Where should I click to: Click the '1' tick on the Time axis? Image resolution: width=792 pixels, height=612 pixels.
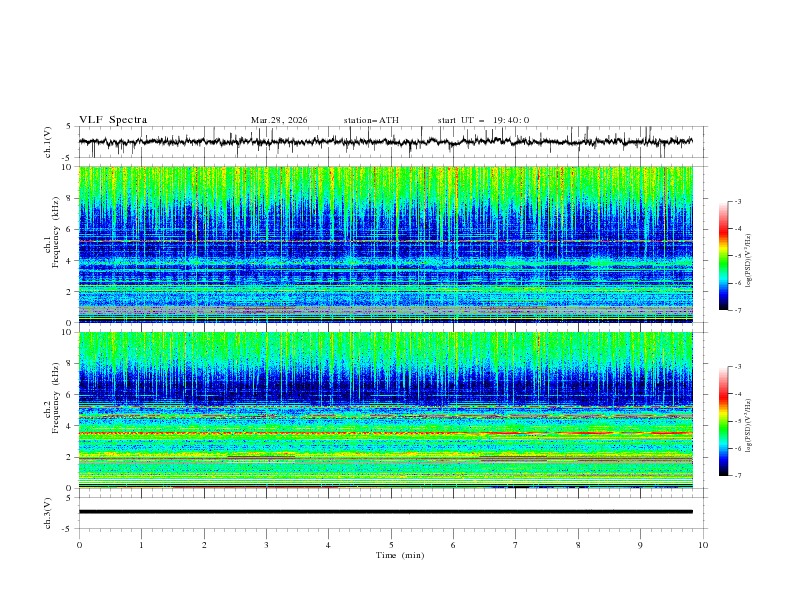pos(141,545)
